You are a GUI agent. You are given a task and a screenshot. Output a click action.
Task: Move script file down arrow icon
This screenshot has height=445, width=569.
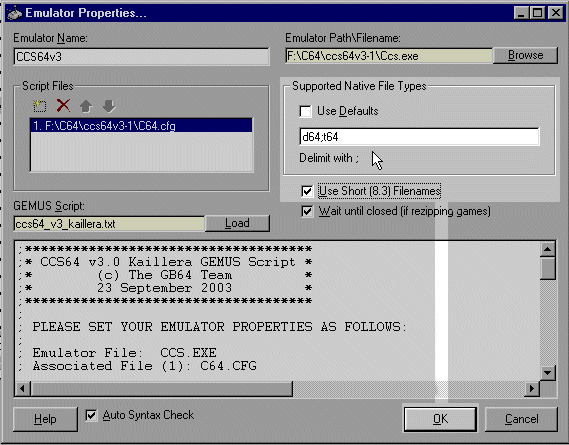click(109, 106)
